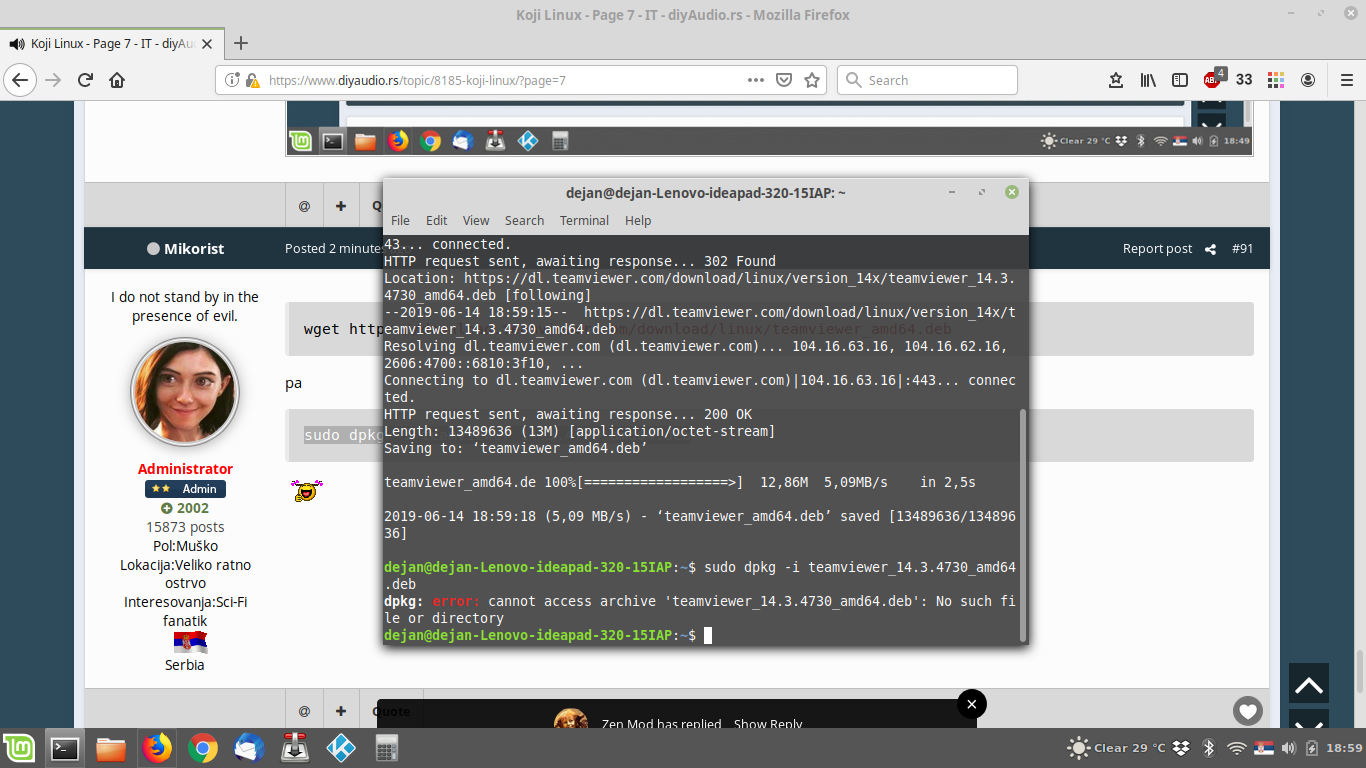Click the post number #91 link
Viewport: 1366px width, 768px height.
pyautogui.click(x=1242, y=248)
